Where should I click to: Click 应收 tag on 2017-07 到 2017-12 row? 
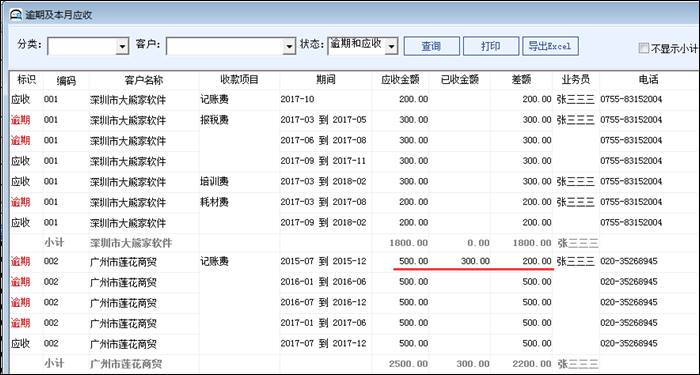pos(21,343)
